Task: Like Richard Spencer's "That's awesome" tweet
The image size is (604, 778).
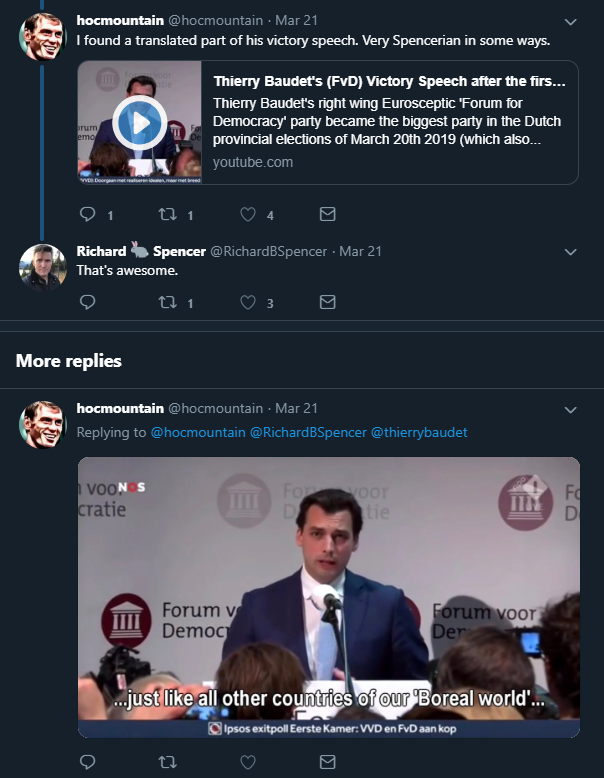Action: coord(248,302)
